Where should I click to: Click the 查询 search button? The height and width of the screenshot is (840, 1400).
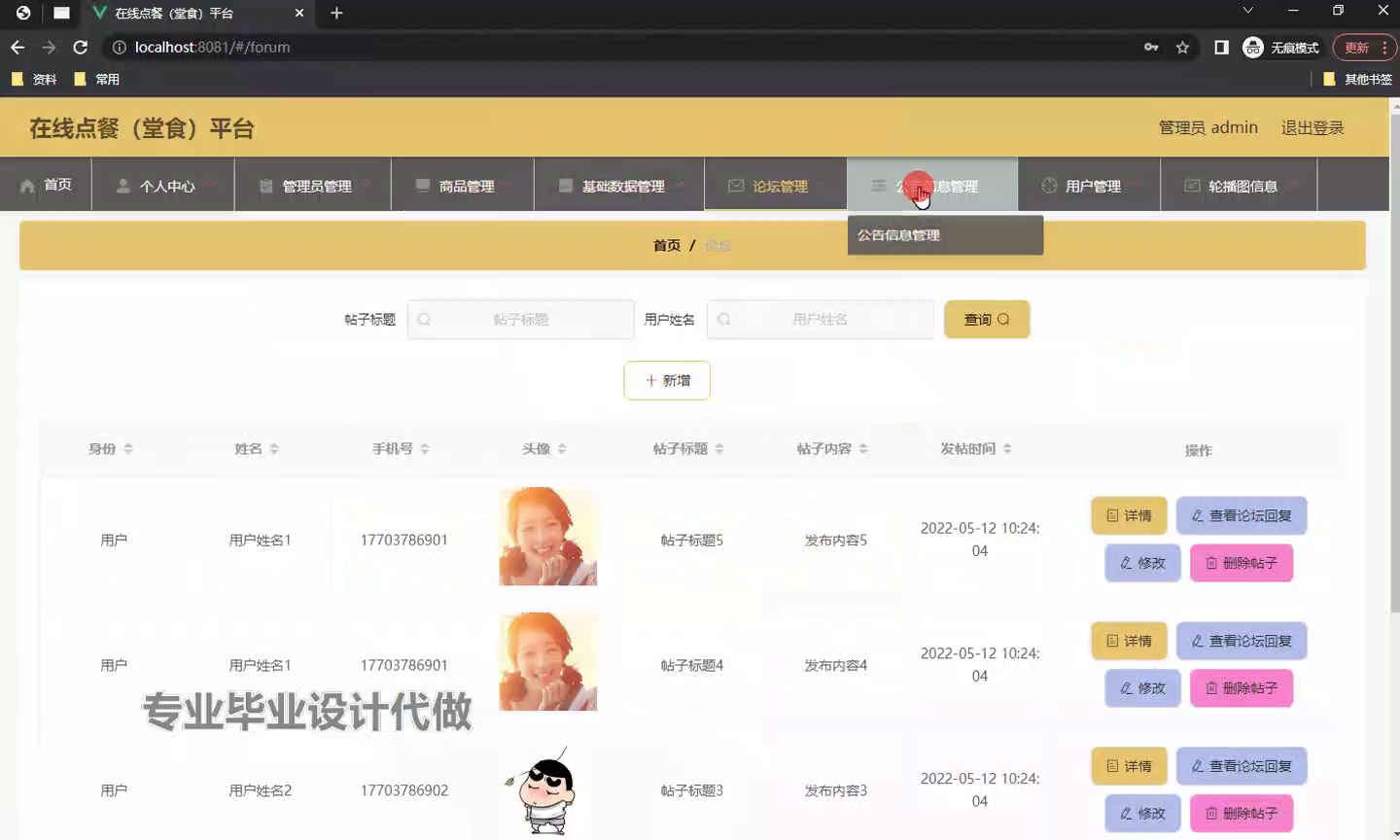pos(987,319)
